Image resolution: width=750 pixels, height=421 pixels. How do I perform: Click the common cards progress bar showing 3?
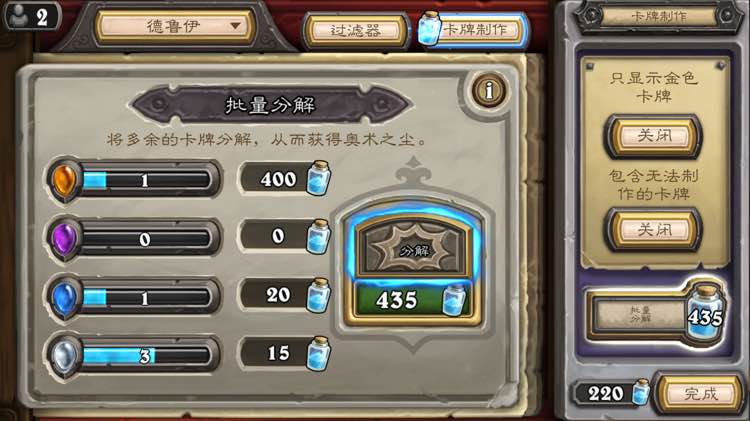[146, 356]
